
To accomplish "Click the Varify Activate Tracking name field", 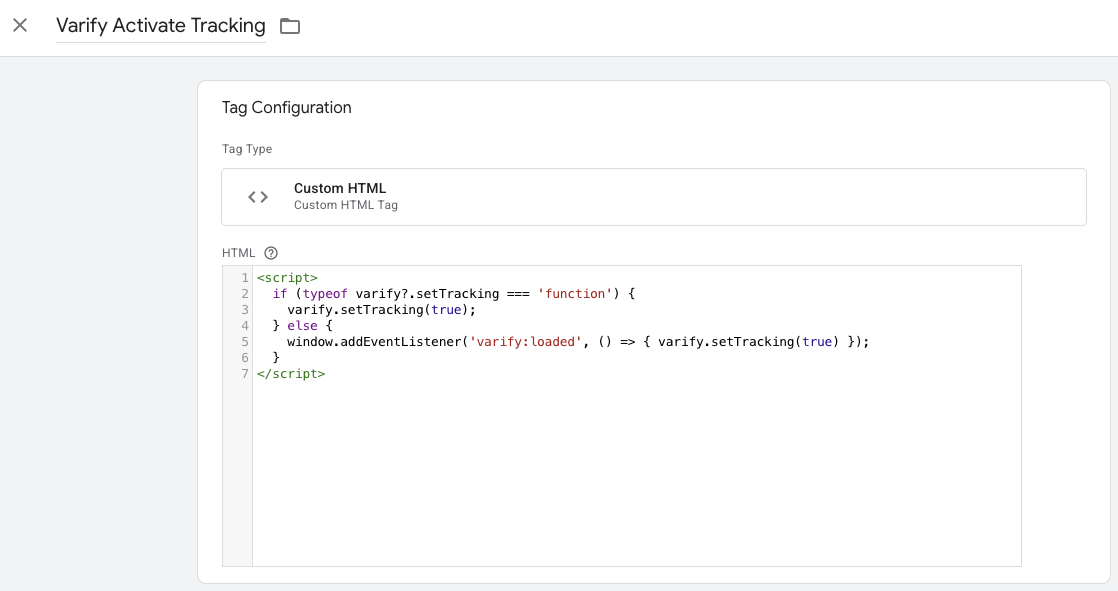I will 160,26.
